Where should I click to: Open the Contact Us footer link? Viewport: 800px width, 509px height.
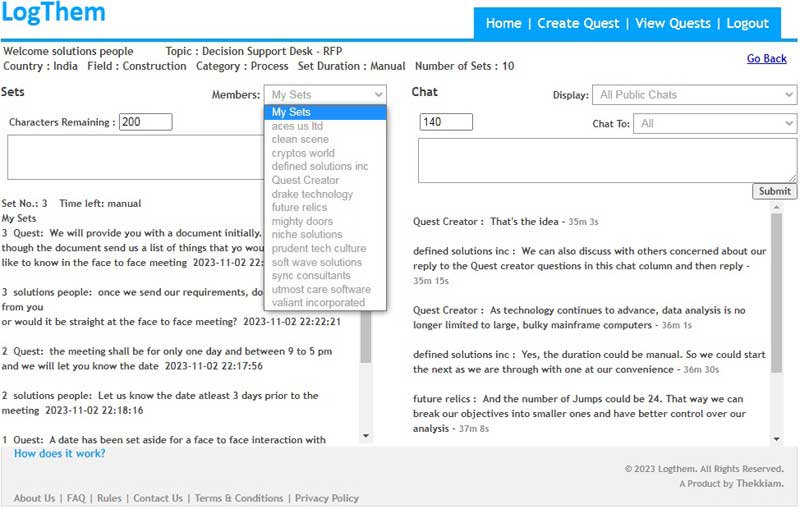tap(158, 498)
